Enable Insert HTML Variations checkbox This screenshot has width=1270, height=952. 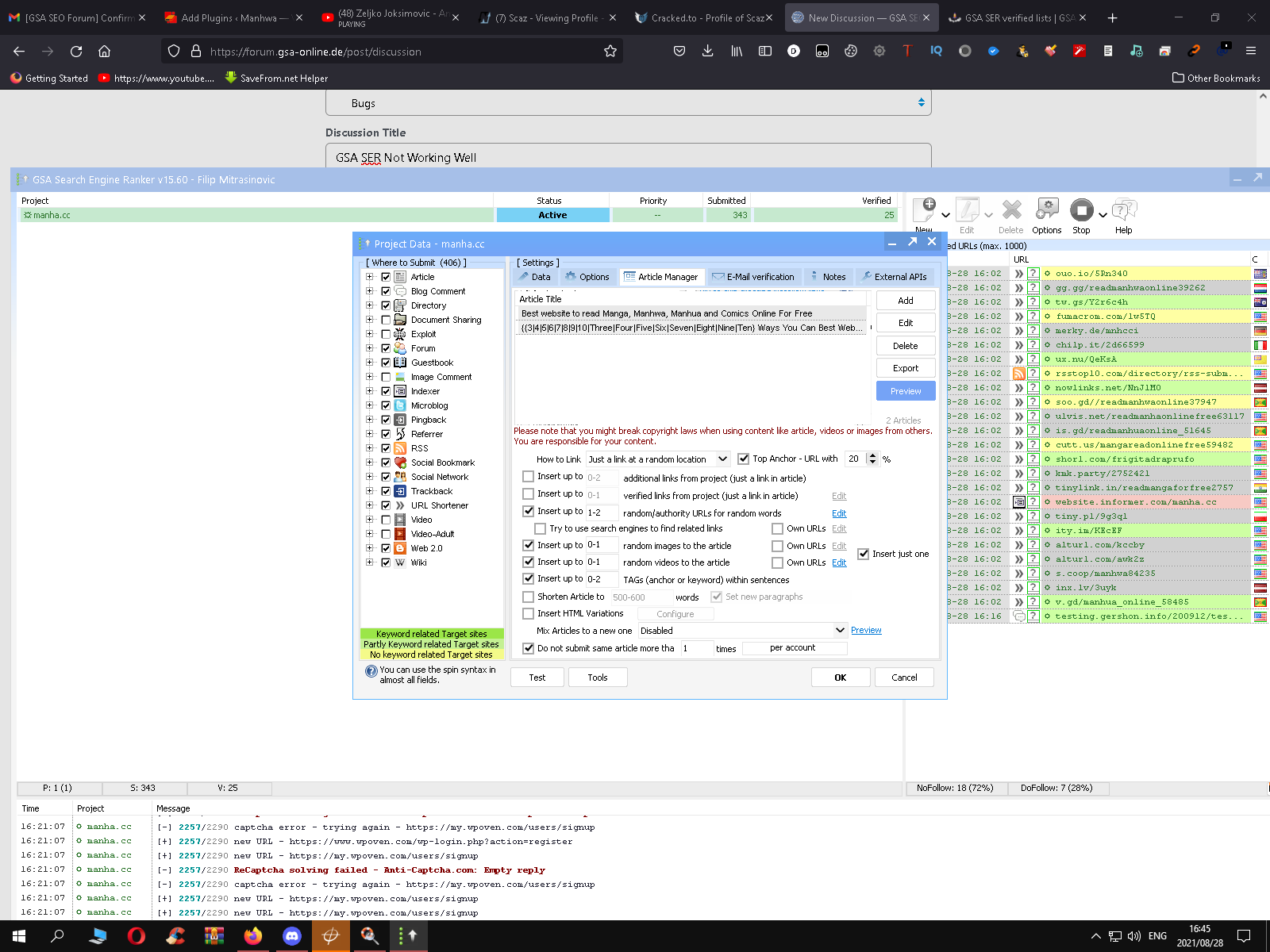(x=529, y=613)
